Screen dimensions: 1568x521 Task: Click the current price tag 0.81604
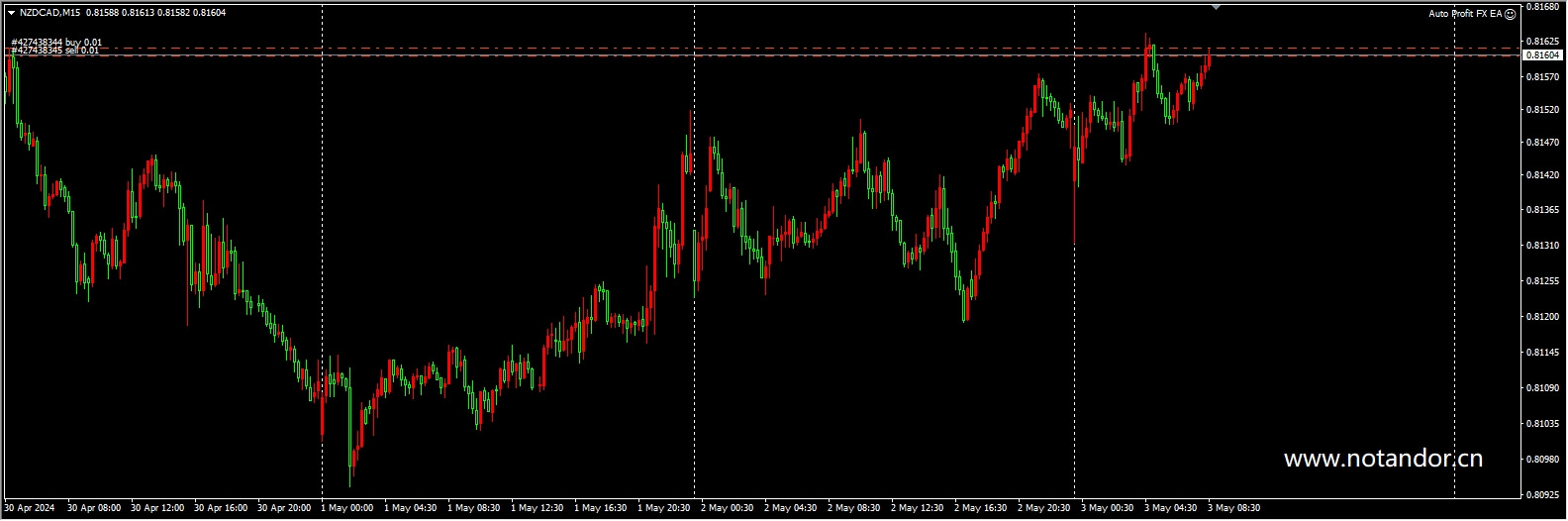click(1543, 55)
